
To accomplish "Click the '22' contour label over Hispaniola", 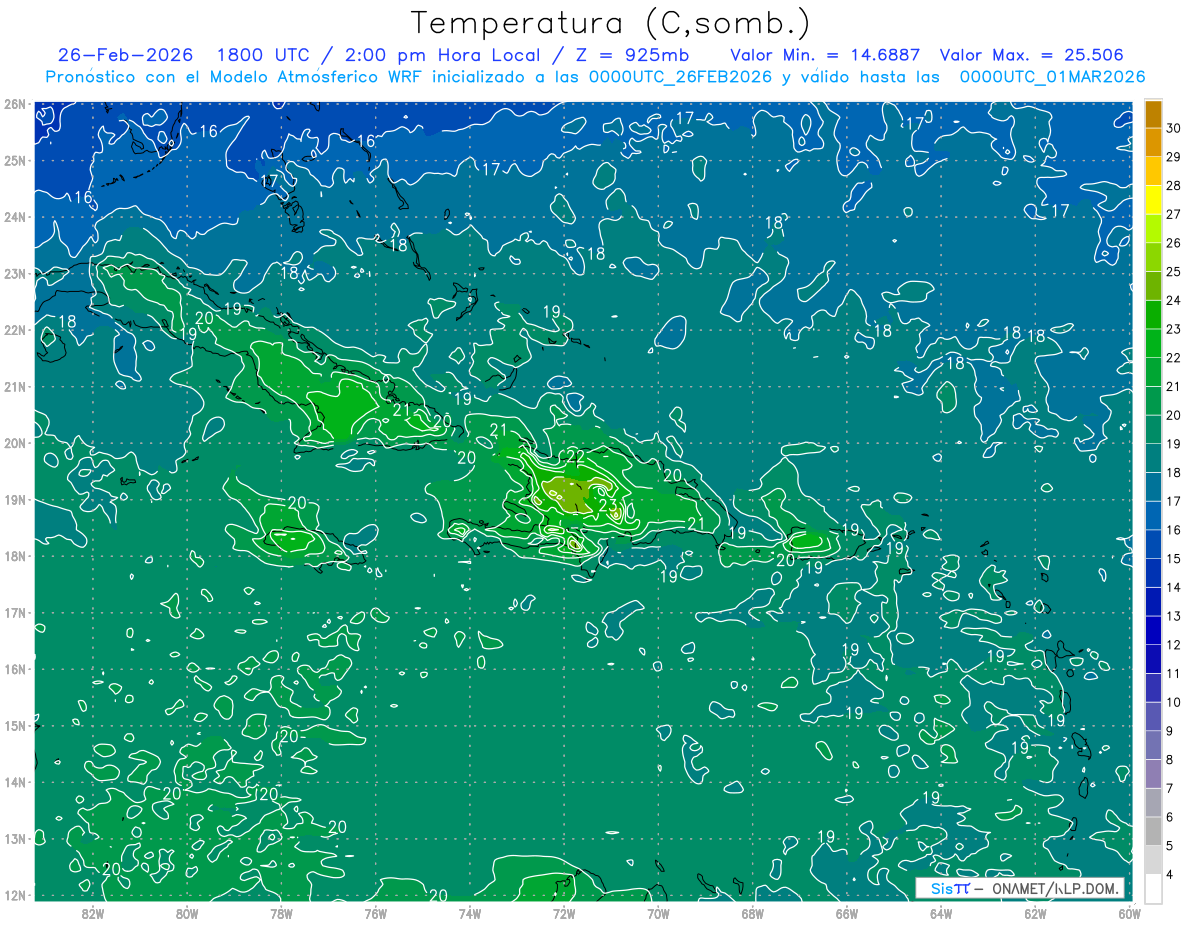I will coord(575,457).
